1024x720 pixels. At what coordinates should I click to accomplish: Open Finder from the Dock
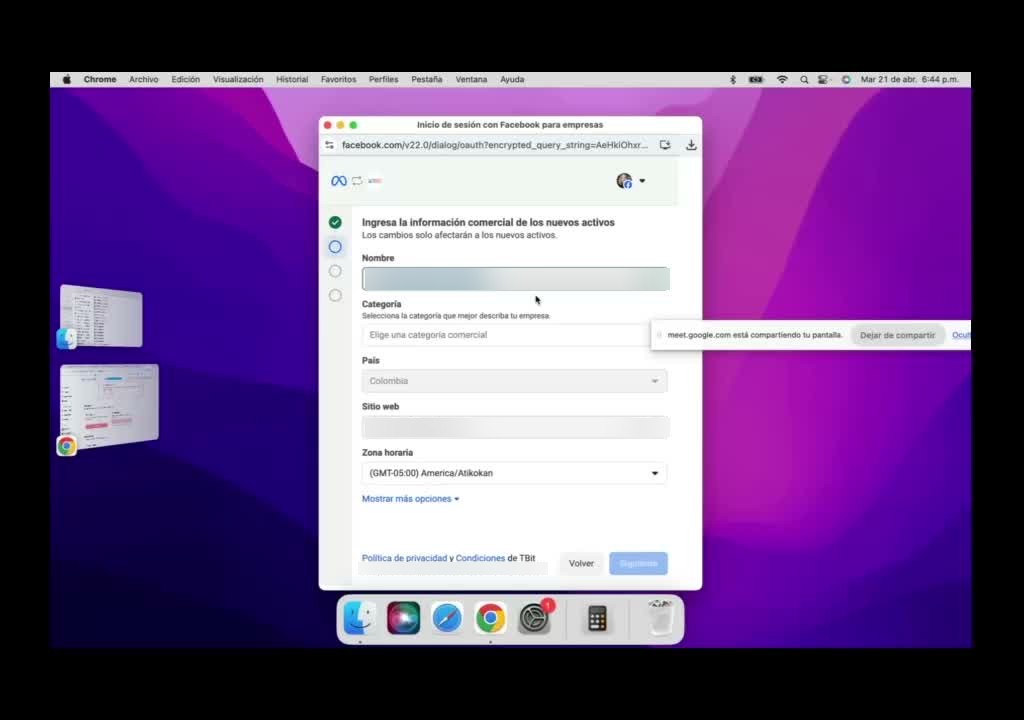point(360,618)
